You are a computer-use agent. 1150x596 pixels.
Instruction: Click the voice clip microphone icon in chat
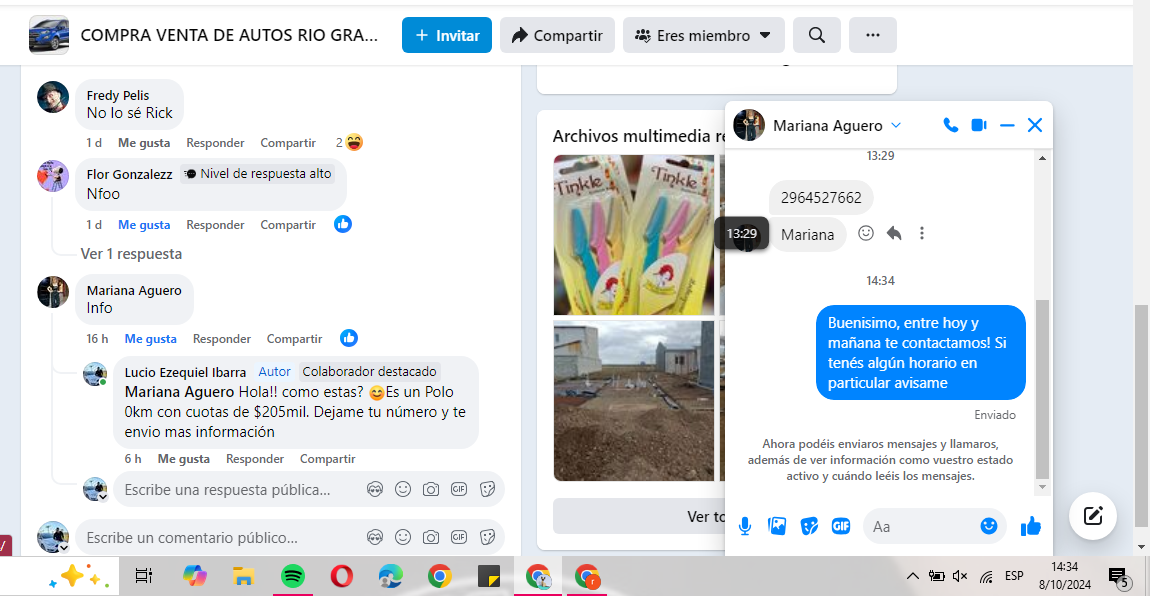pos(745,526)
